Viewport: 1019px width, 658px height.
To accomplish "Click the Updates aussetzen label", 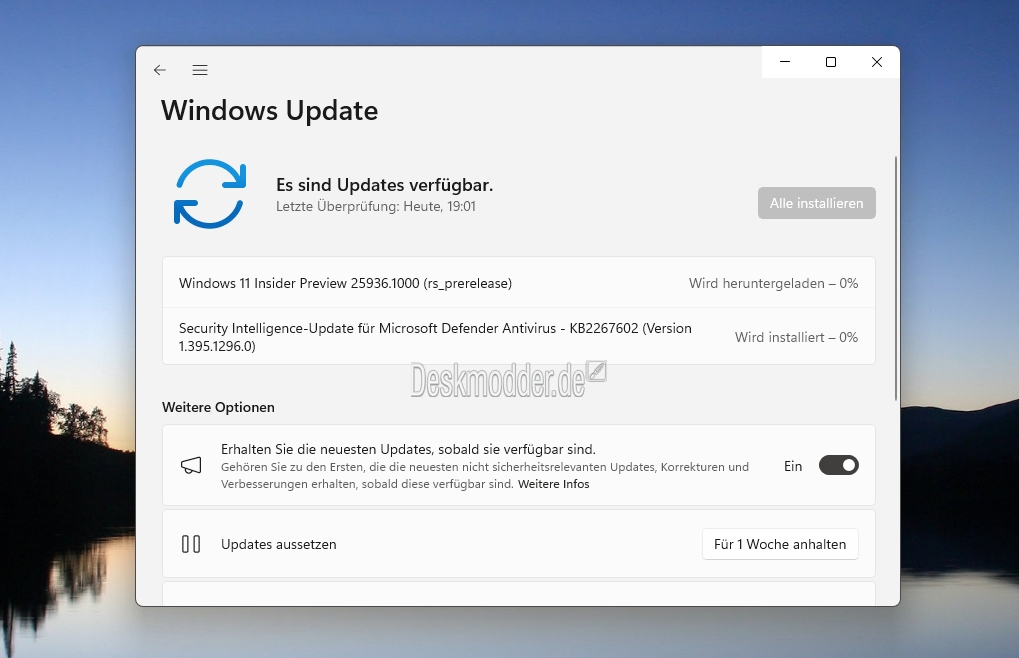I will [x=279, y=544].
